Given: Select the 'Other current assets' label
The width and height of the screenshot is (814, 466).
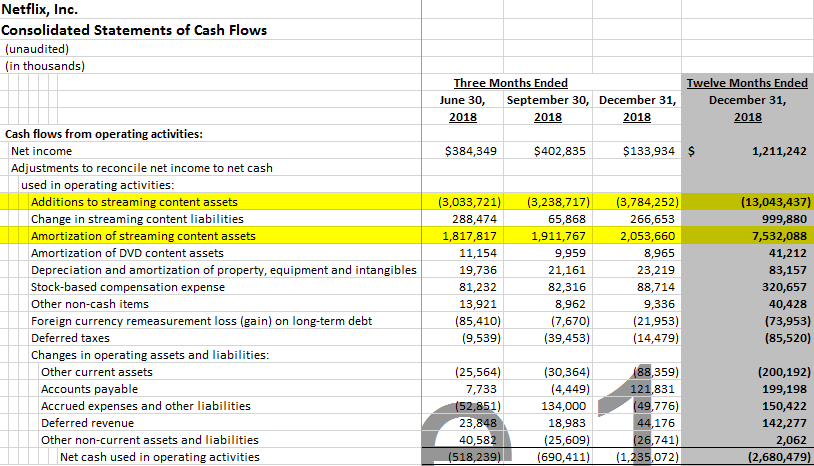Looking at the screenshot, I should [x=97, y=372].
